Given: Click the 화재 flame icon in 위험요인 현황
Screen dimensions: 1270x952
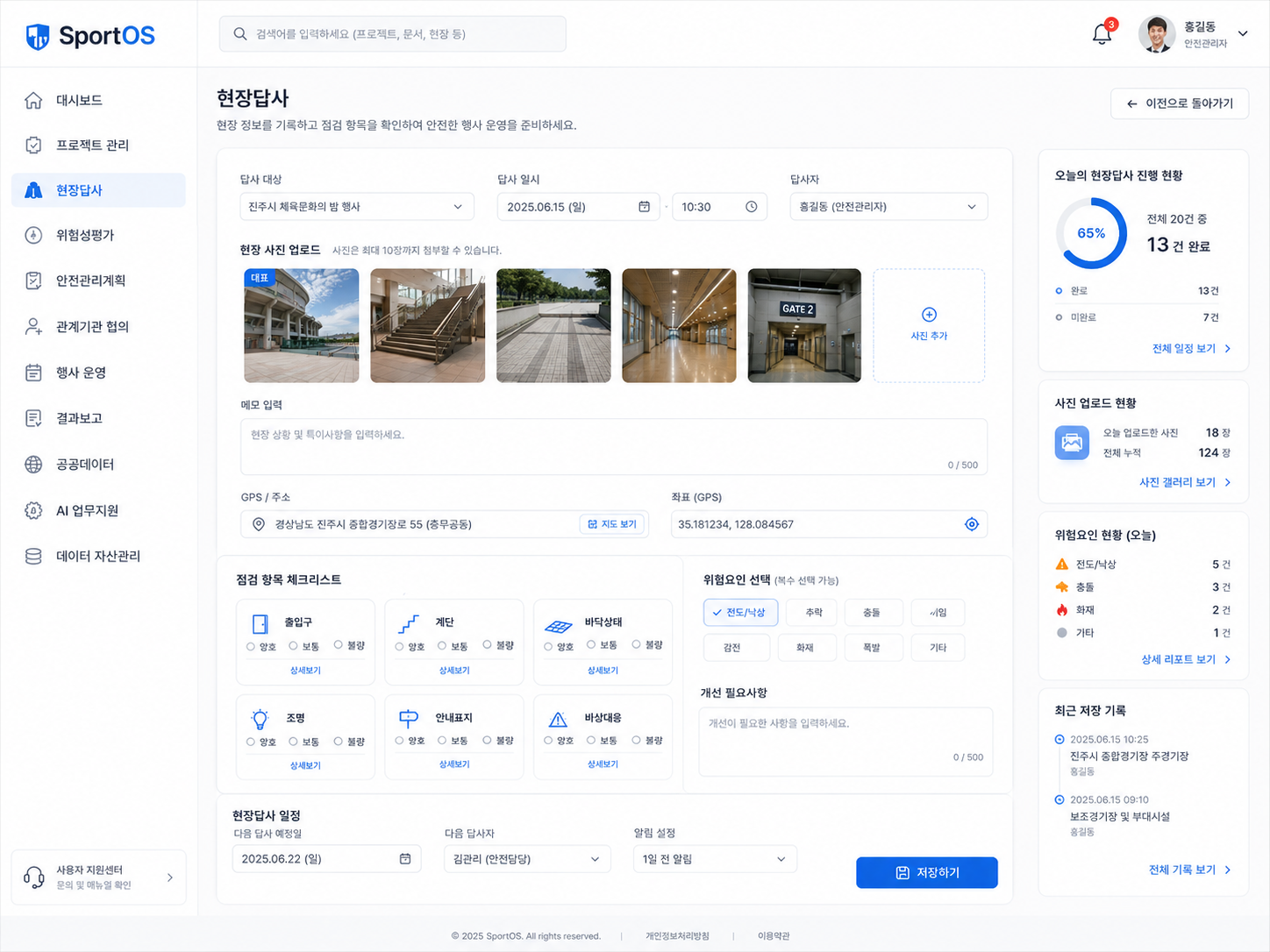Looking at the screenshot, I should [1062, 610].
